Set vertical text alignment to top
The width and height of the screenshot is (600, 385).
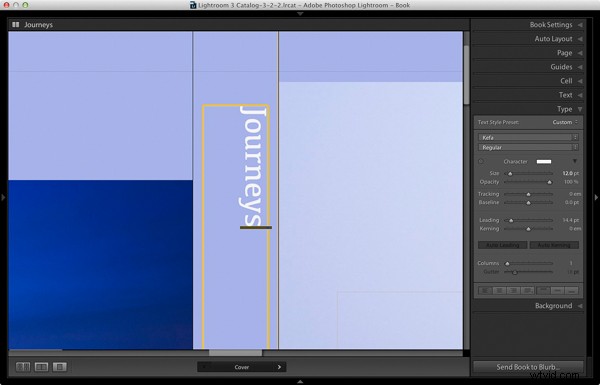(x=543, y=291)
